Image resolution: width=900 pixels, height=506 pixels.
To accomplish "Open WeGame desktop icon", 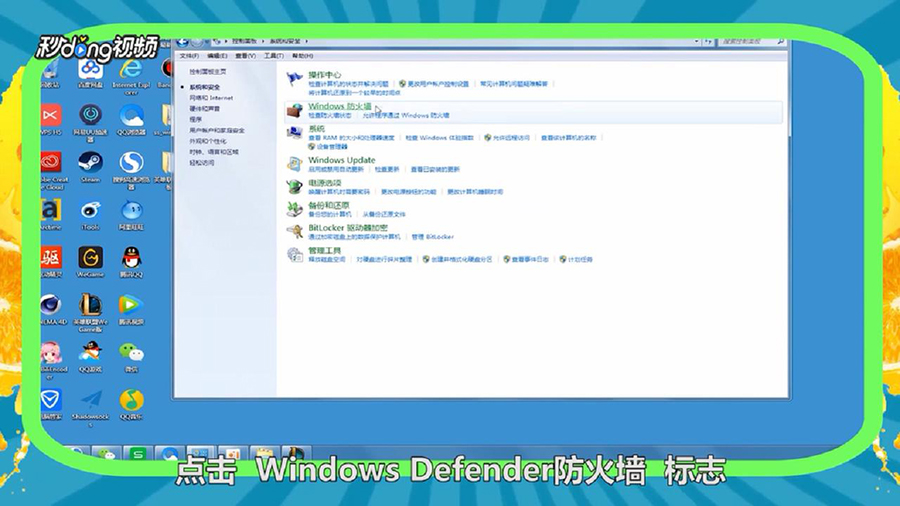I will click(x=91, y=258).
